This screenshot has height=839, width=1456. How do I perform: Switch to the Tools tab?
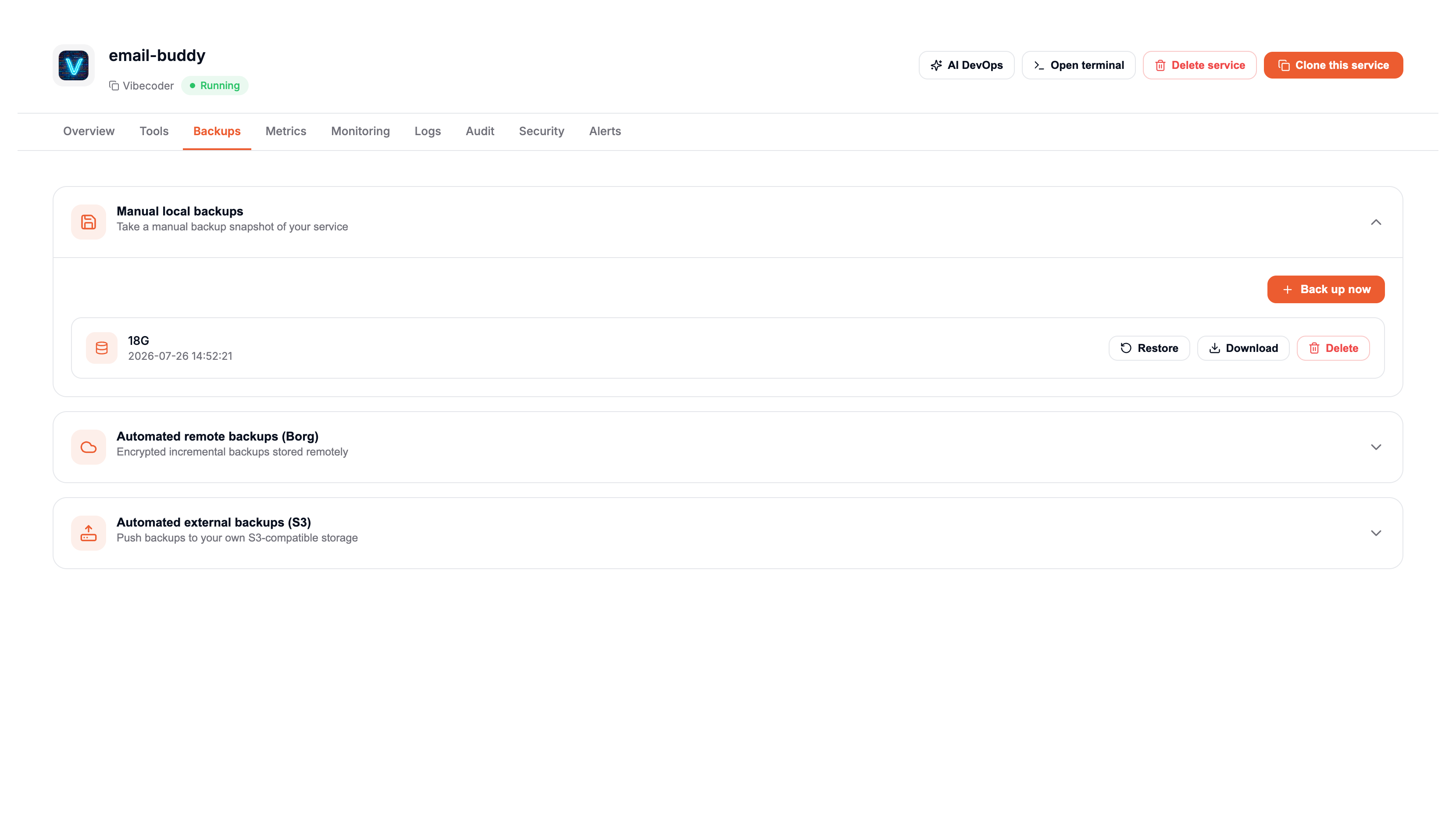pos(154,131)
